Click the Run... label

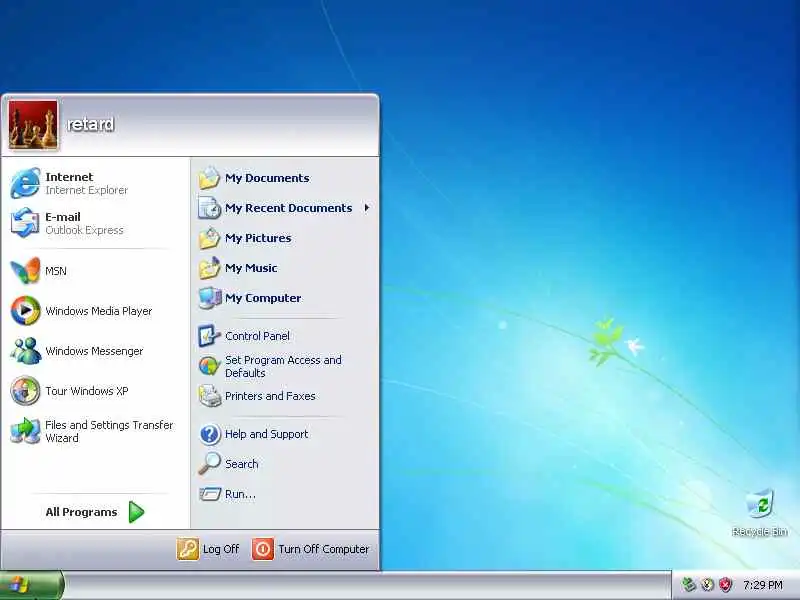click(240, 494)
